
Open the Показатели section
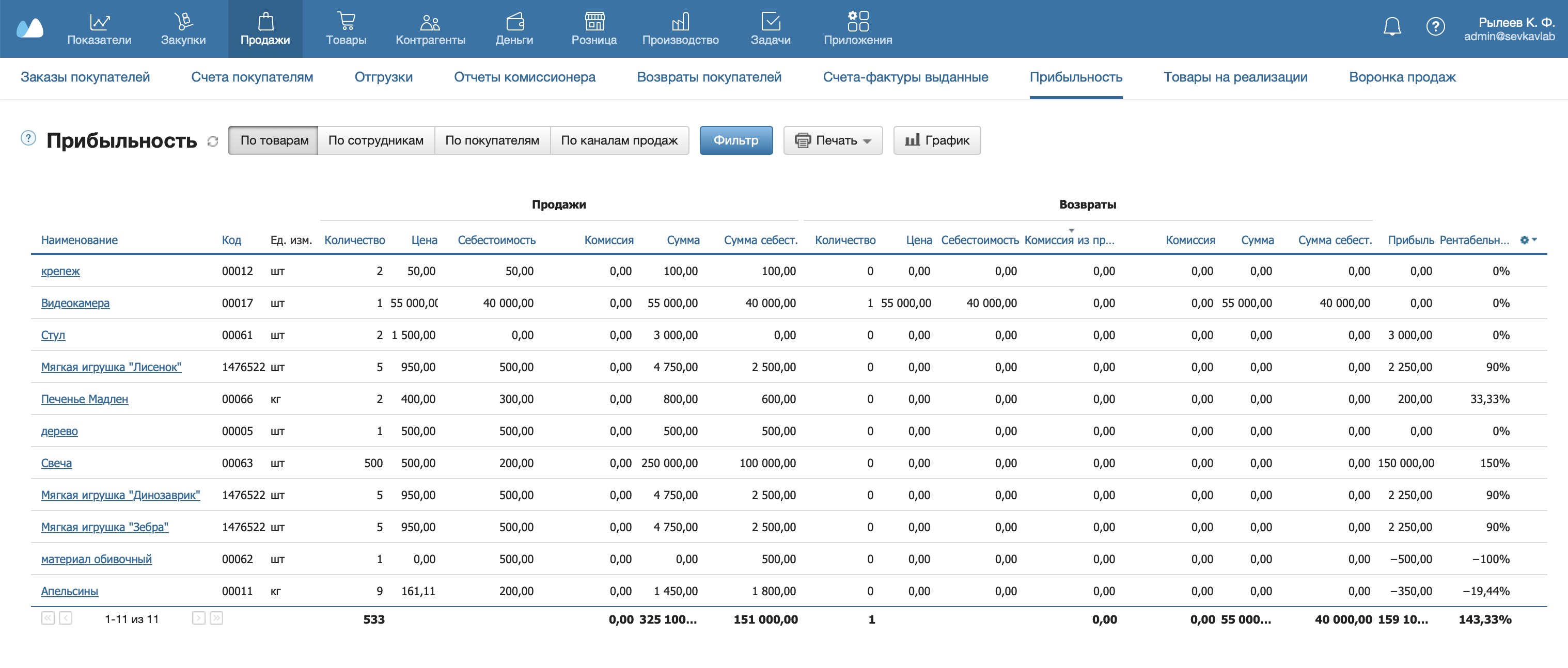click(x=99, y=29)
